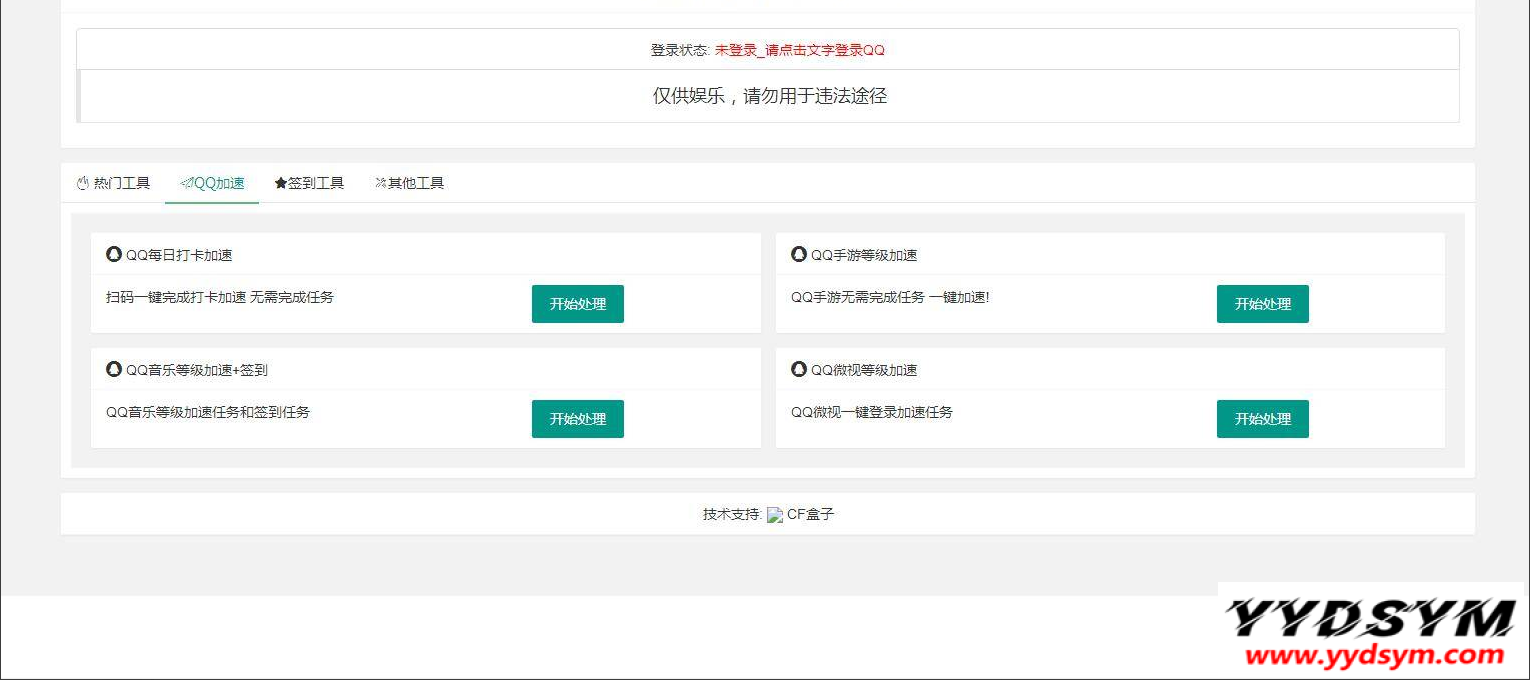Launch 开始处理 for QQ微视等级加速
The width and height of the screenshot is (1530, 680).
pyautogui.click(x=1262, y=419)
